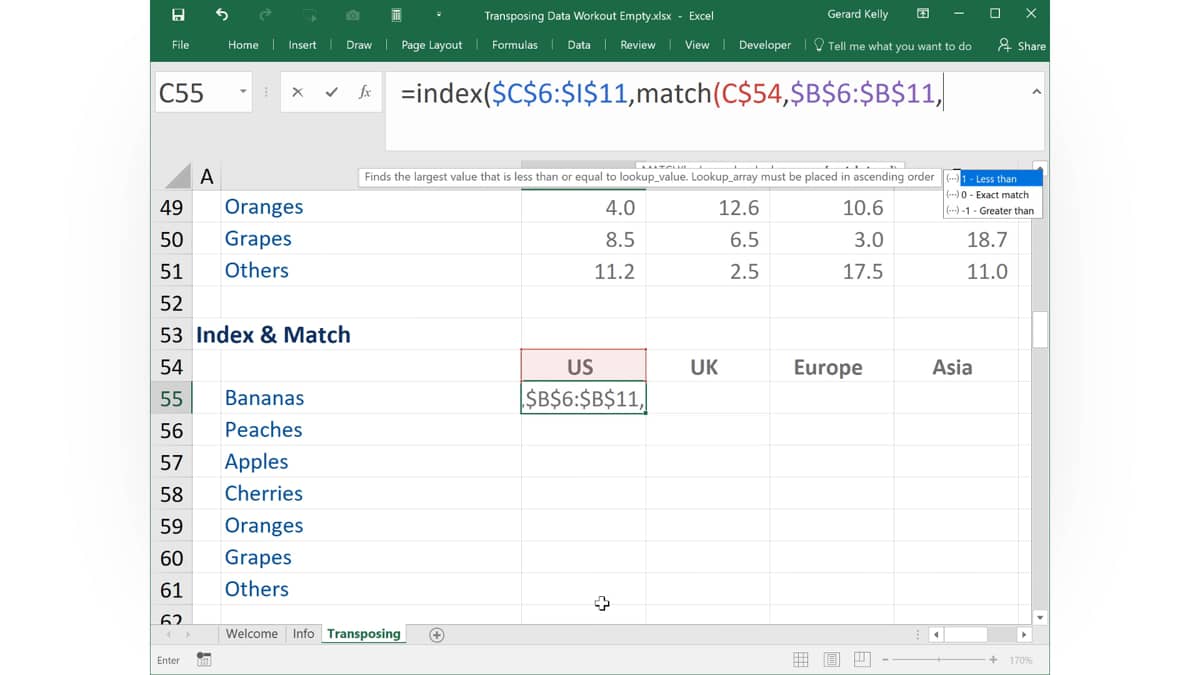
Task: Zoom out with the minus button
Action: pos(886,660)
